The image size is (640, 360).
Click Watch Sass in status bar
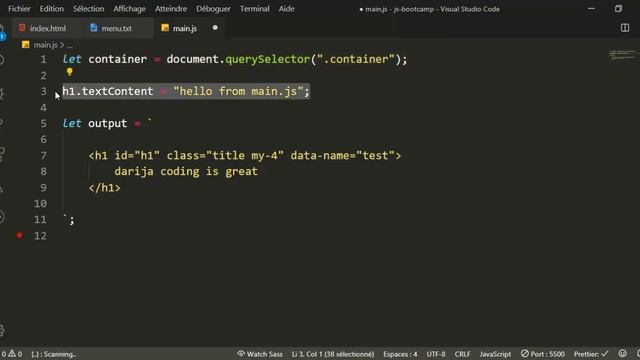click(x=260, y=354)
